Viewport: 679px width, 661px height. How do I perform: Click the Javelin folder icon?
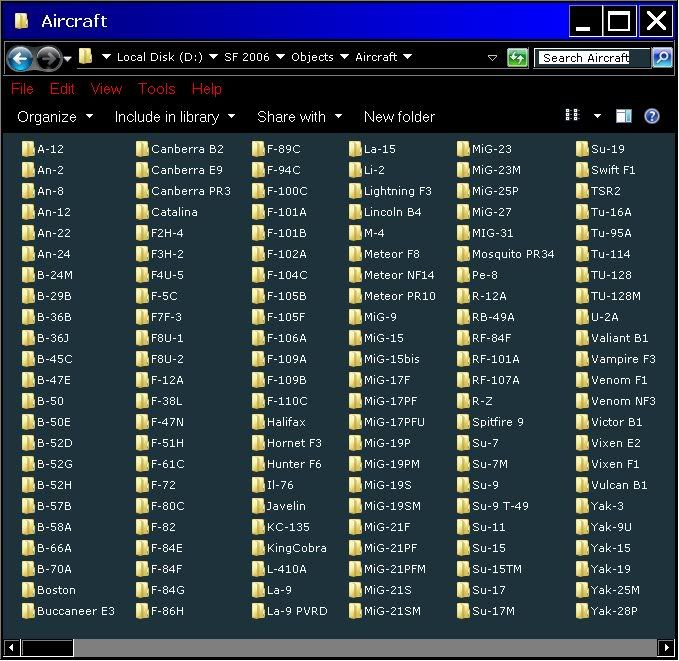click(x=258, y=506)
